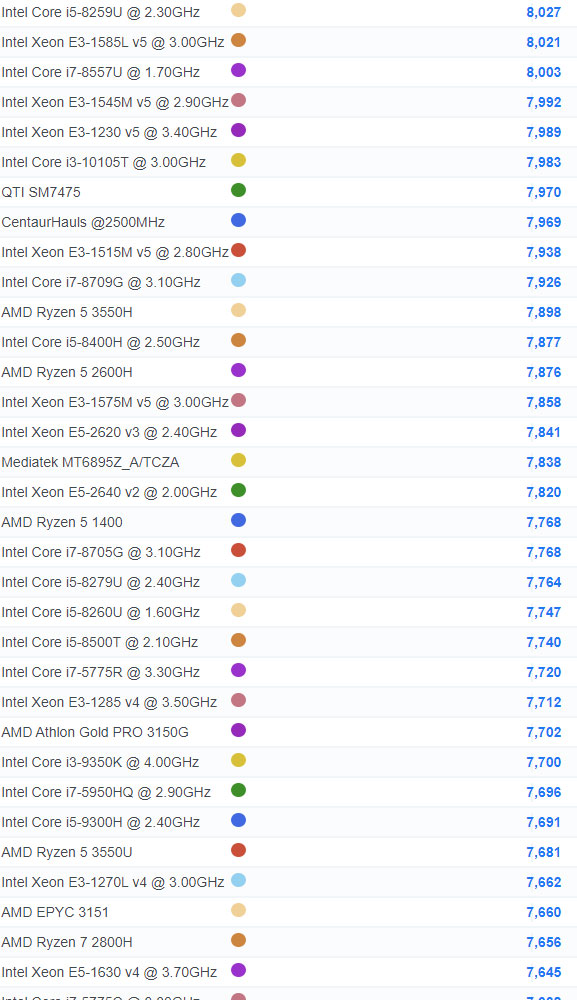The width and height of the screenshot is (577, 1000).
Task: Open Intel Xeon E3-1285 v4 @ 3.50GHz
Action: 109,702
